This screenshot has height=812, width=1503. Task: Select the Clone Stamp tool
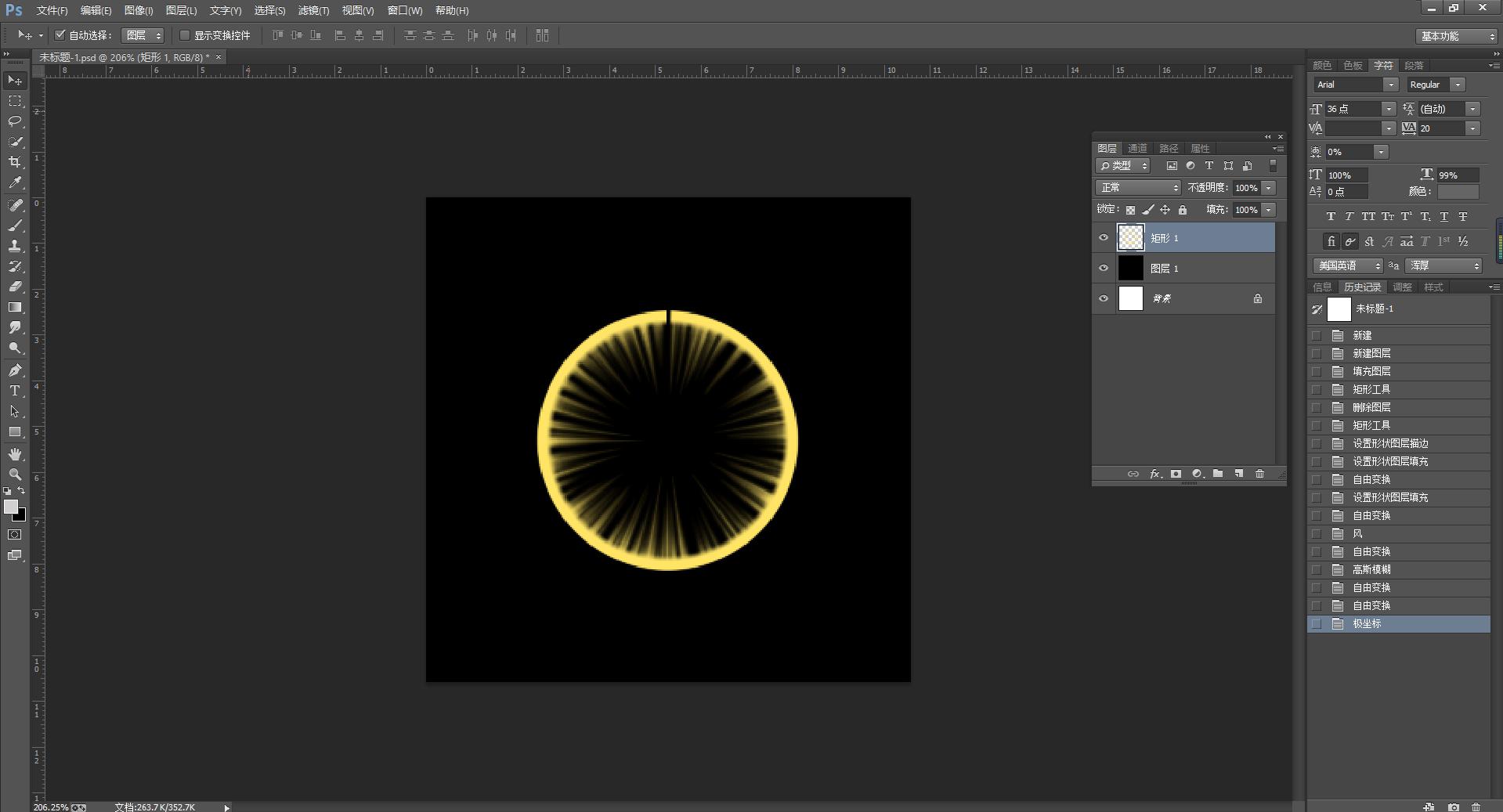[x=15, y=246]
